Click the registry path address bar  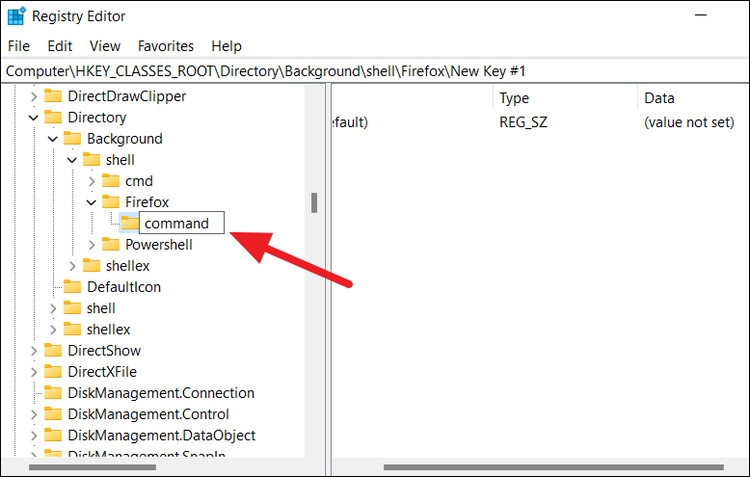[x=375, y=71]
